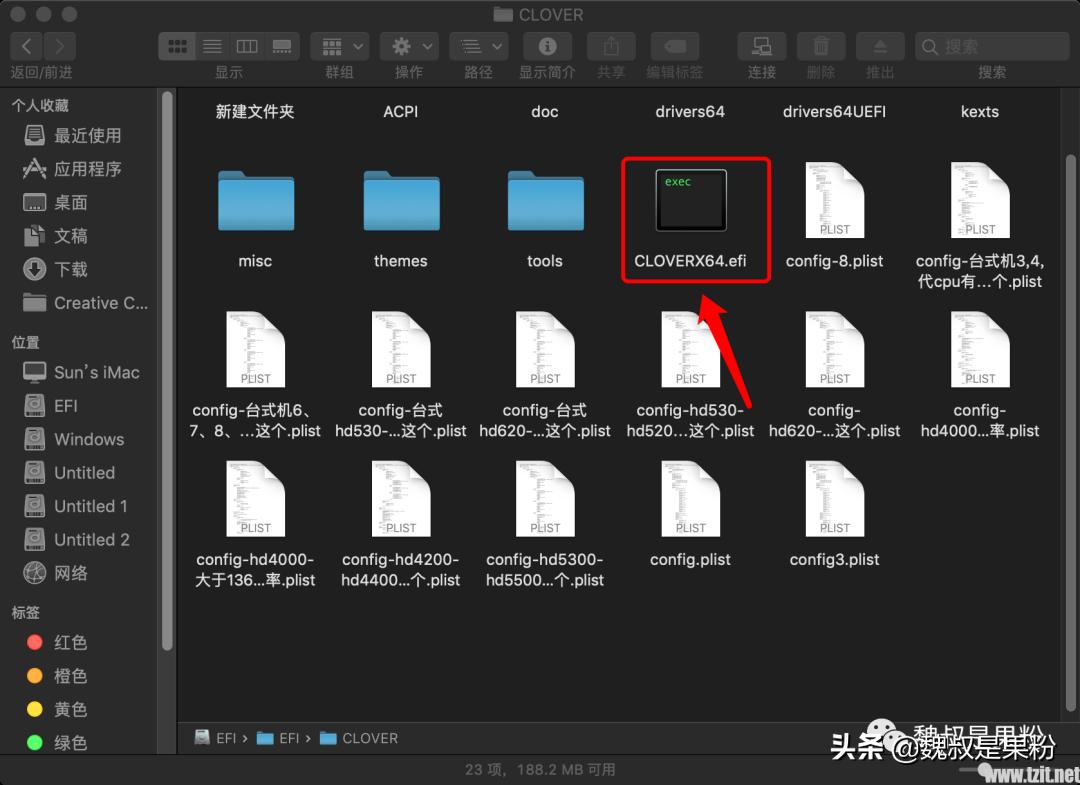Click the 编辑标签 tag icon
The width and height of the screenshot is (1080, 785).
point(675,46)
